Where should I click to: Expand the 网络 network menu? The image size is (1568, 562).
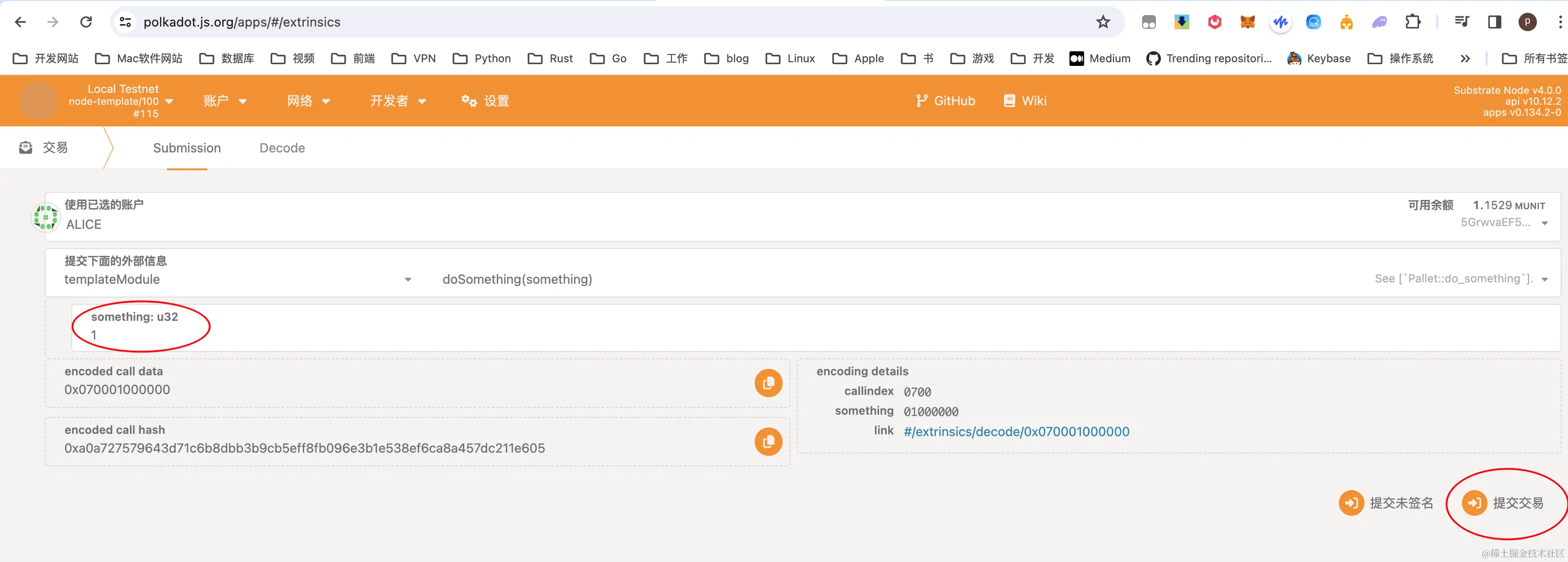point(308,101)
